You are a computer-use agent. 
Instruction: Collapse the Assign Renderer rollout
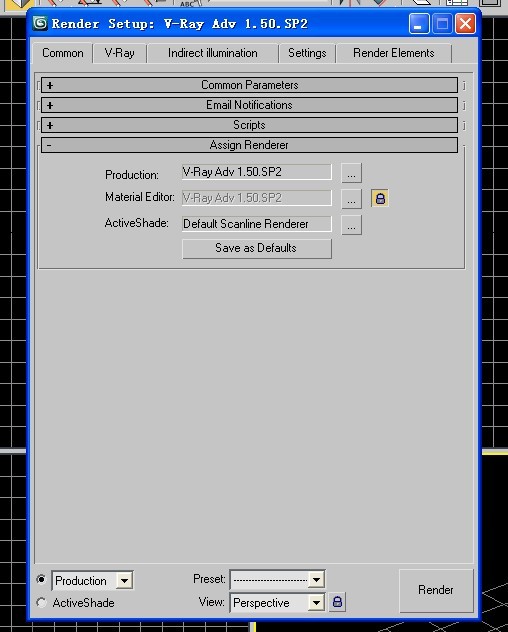249,145
